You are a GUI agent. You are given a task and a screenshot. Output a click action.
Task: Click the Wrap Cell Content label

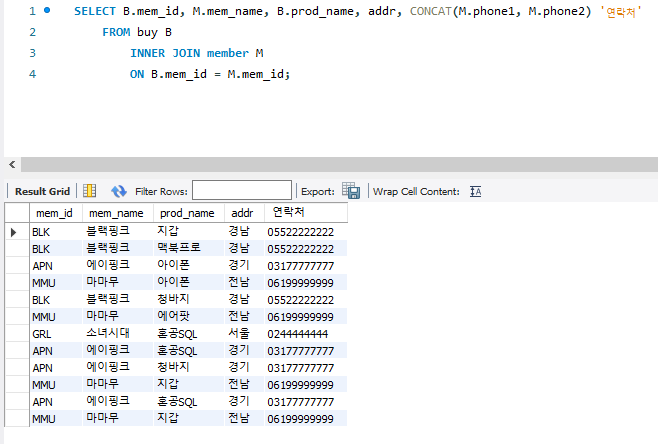tap(416, 191)
